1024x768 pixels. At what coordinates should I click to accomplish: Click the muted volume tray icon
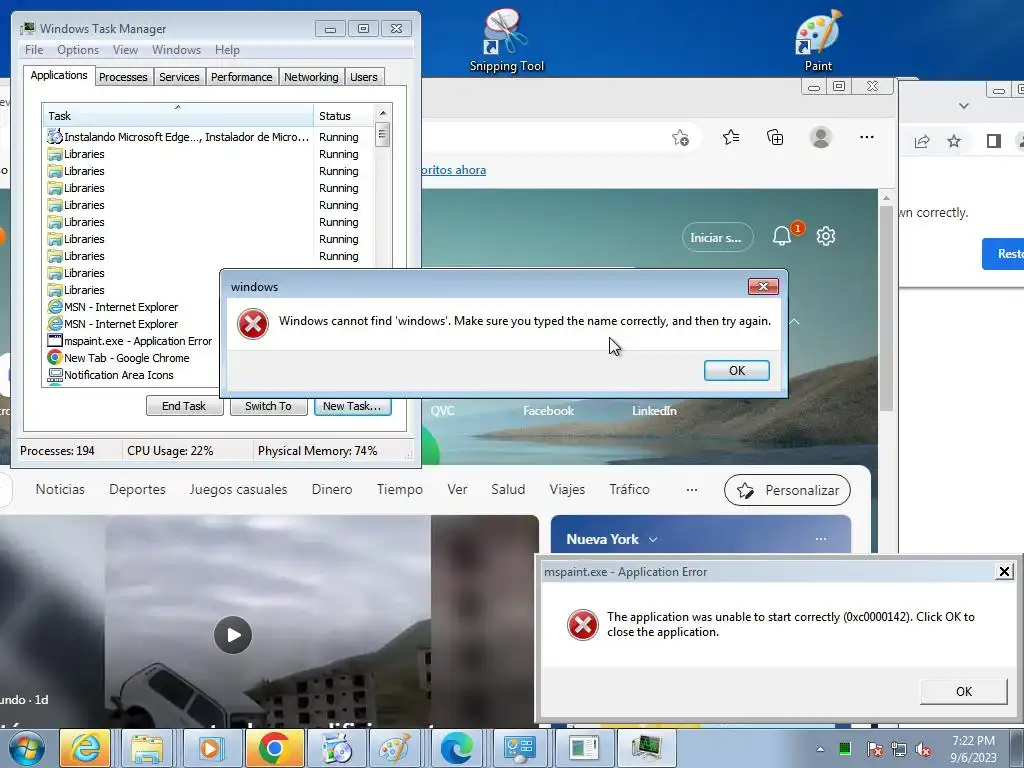pyautogui.click(x=923, y=749)
